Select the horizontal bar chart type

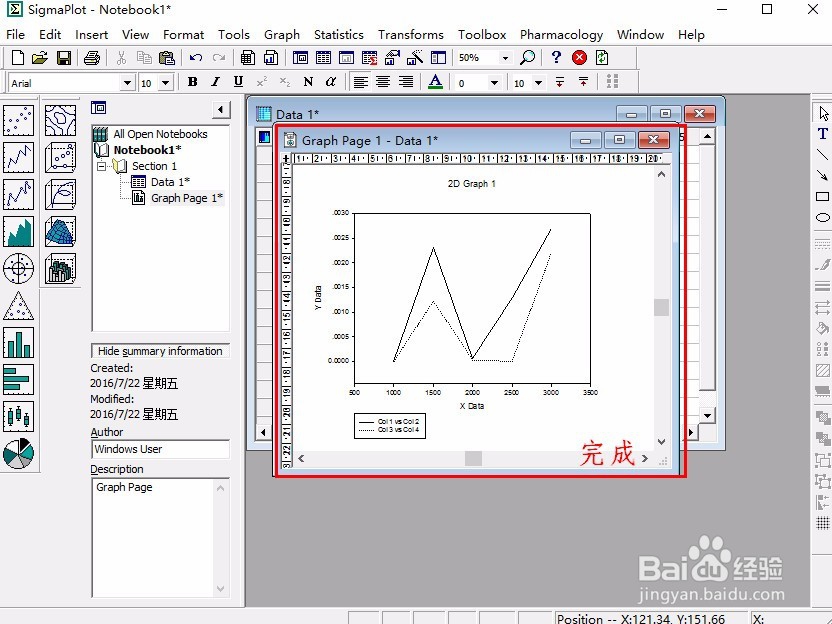click(19, 379)
